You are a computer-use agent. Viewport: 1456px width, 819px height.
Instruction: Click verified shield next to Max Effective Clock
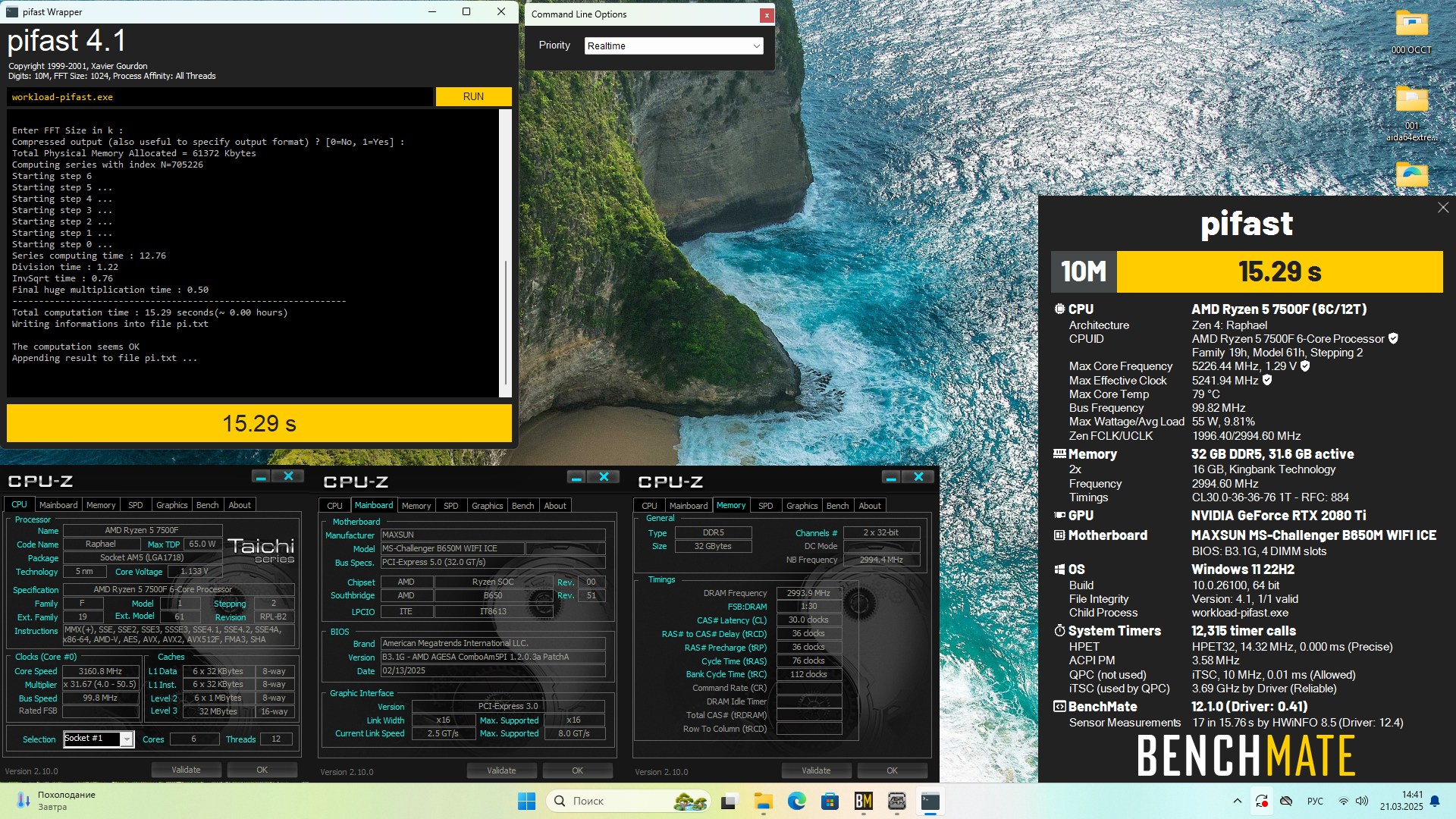point(1266,381)
